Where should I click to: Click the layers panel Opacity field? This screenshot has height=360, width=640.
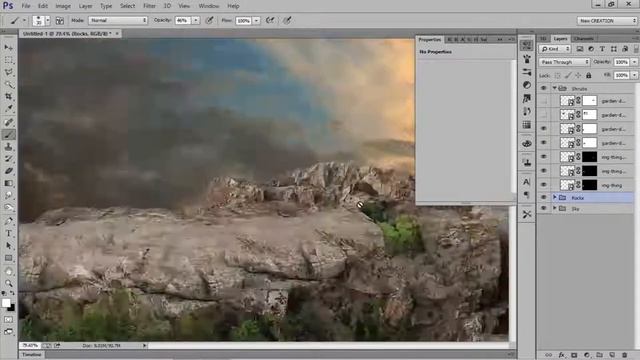coord(622,62)
